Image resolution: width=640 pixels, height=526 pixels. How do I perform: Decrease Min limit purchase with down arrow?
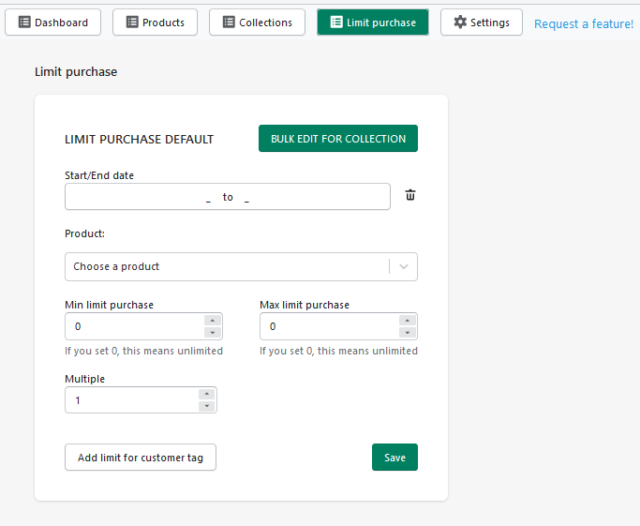(x=212, y=333)
